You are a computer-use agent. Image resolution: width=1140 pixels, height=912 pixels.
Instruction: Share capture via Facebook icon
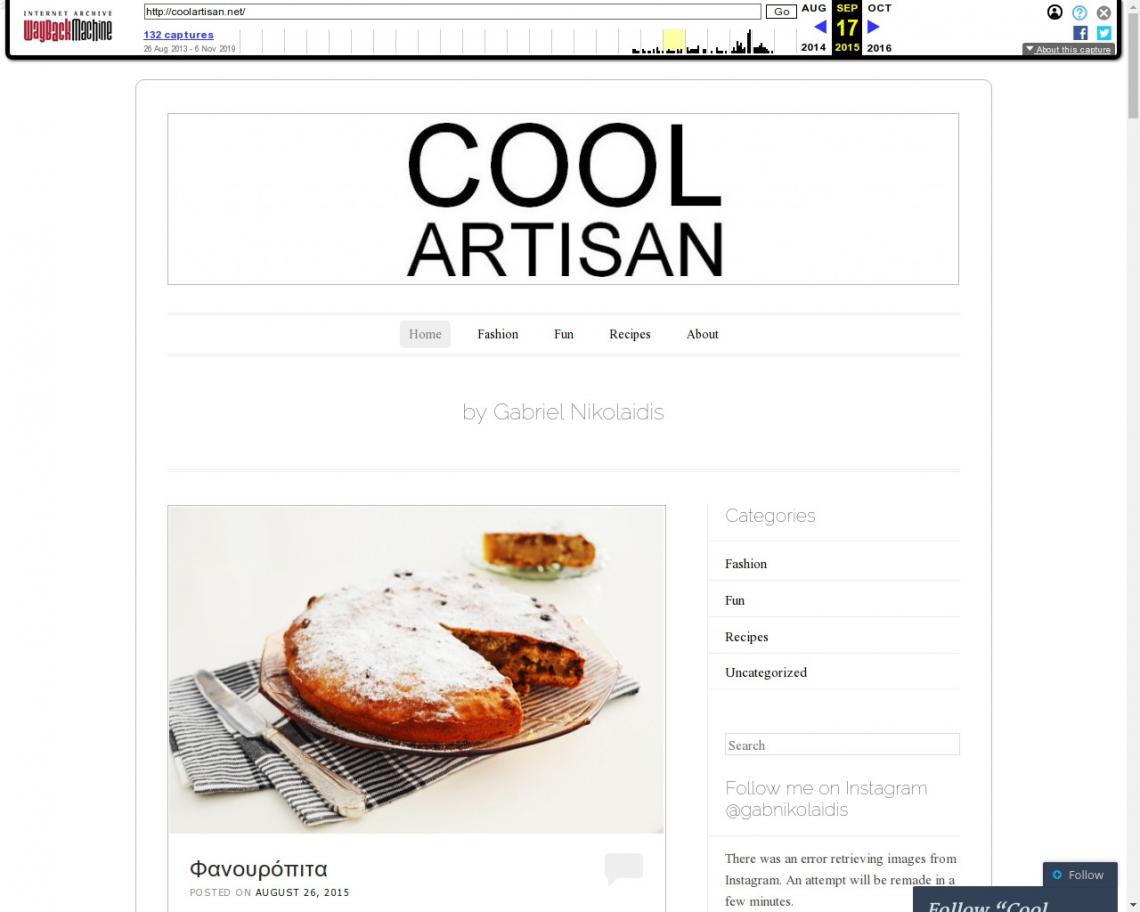1080,33
